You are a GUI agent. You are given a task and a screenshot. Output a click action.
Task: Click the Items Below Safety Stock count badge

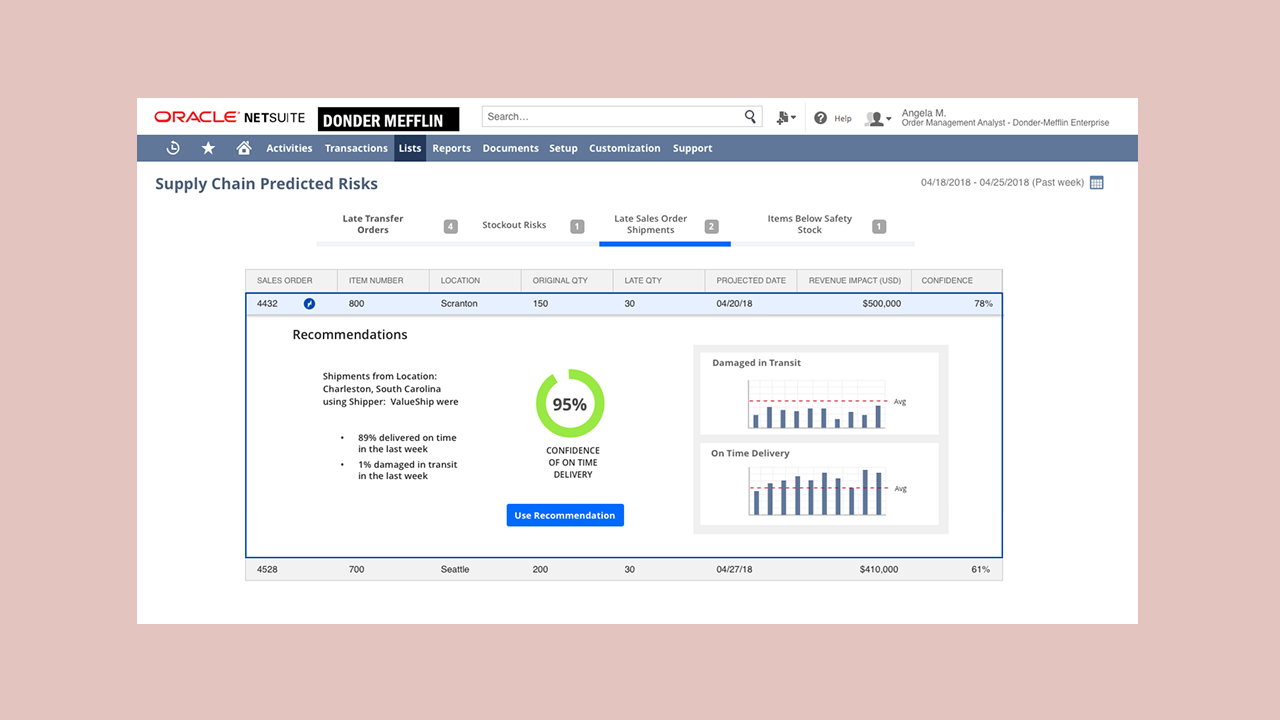point(879,226)
